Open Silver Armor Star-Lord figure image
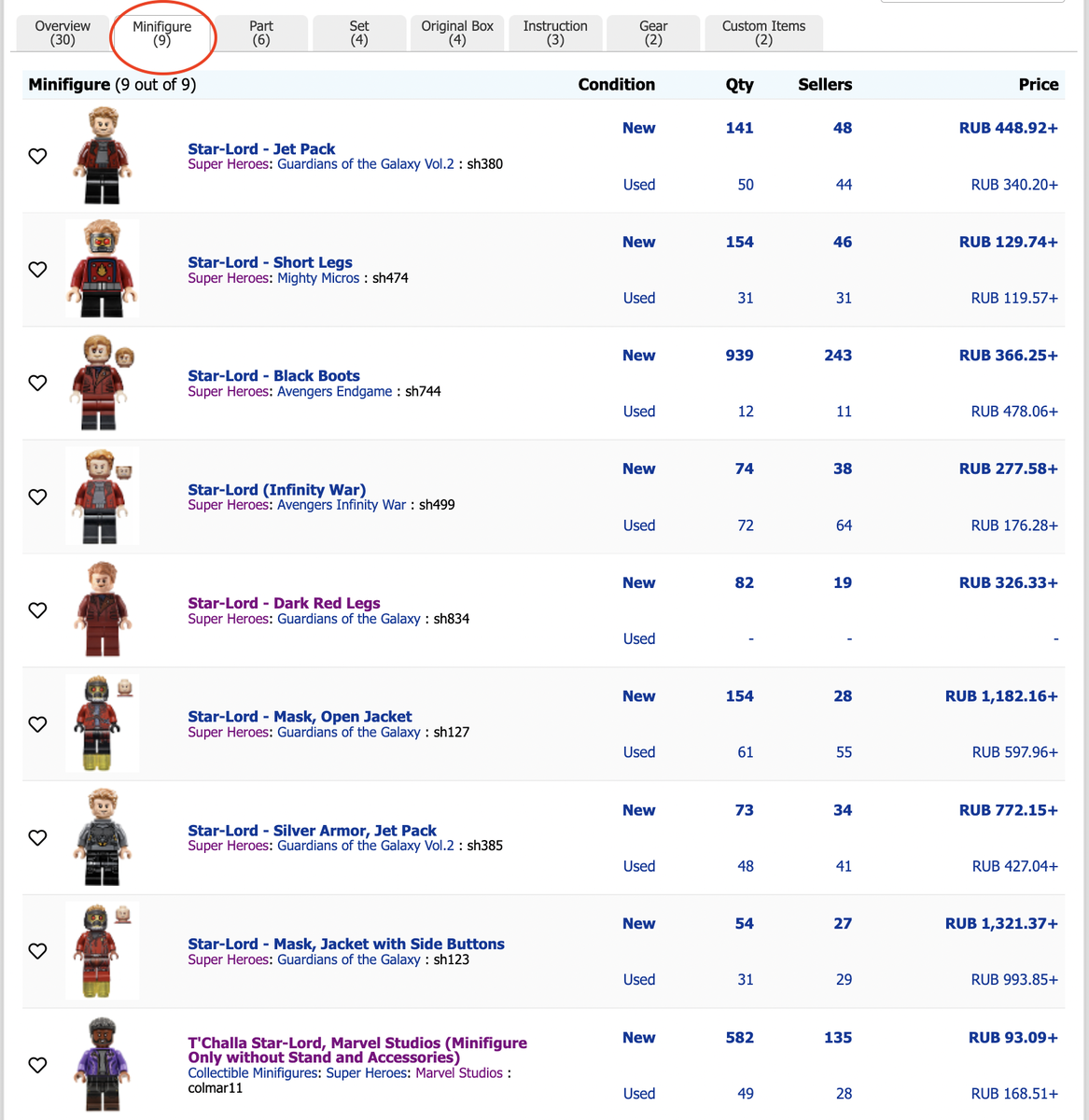 coord(103,837)
